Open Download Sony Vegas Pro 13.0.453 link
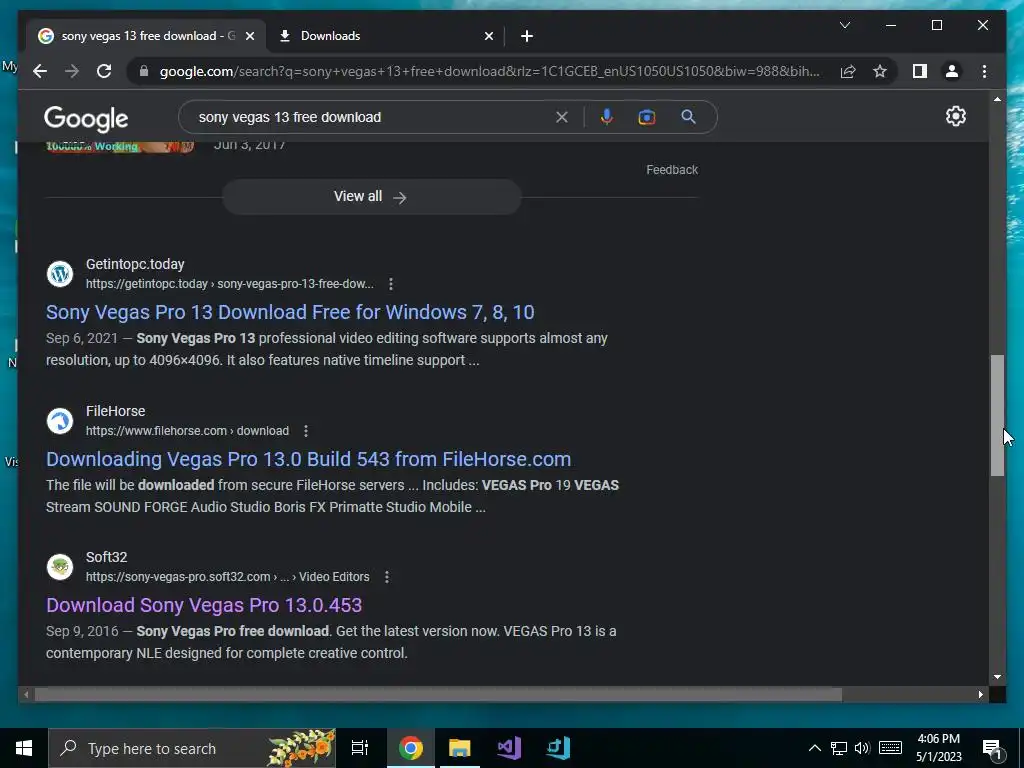The height and width of the screenshot is (768, 1024). tap(204, 605)
